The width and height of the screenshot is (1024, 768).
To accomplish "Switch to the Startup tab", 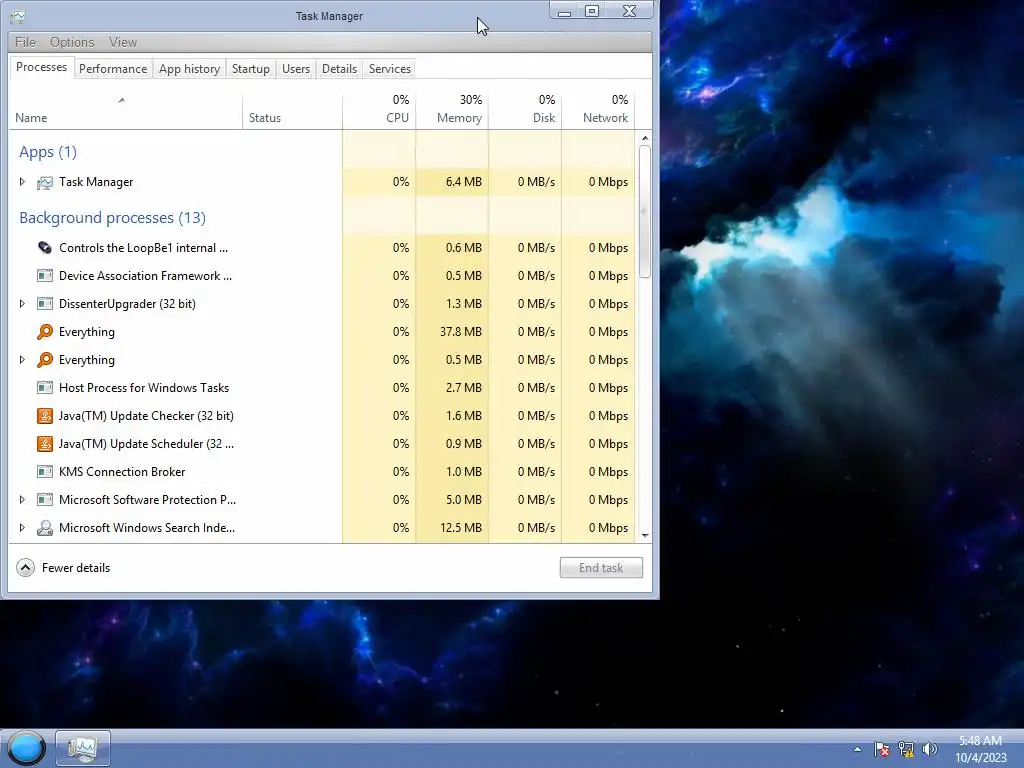I will tap(251, 69).
